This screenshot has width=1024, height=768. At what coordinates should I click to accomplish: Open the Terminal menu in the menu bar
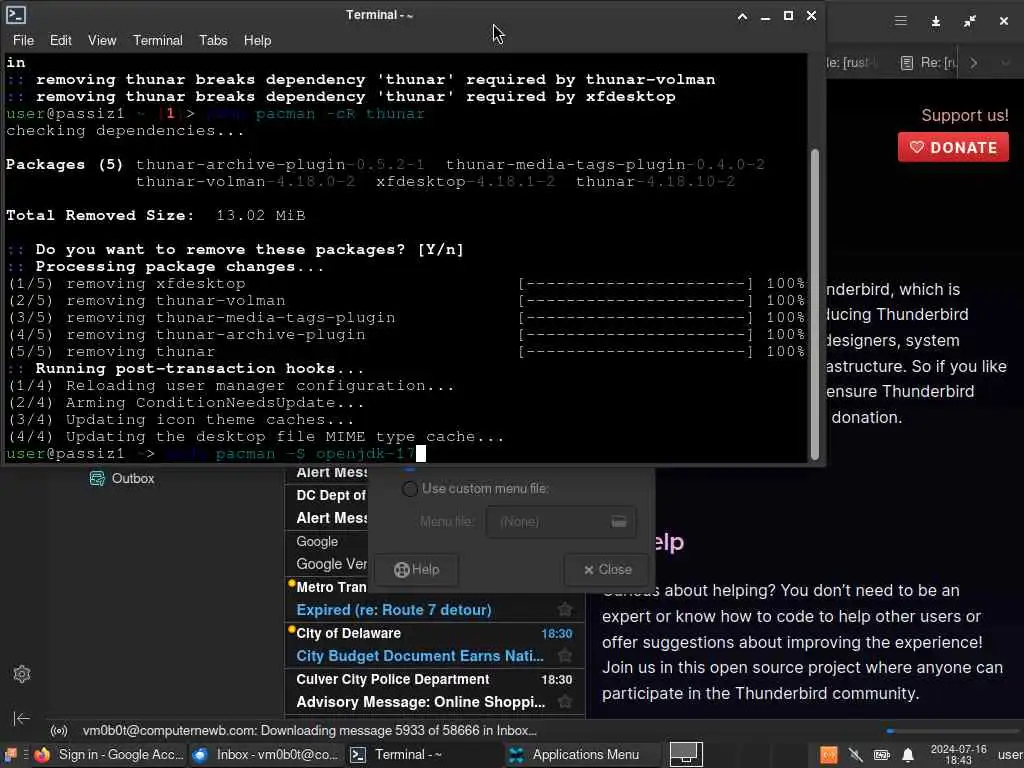(157, 40)
